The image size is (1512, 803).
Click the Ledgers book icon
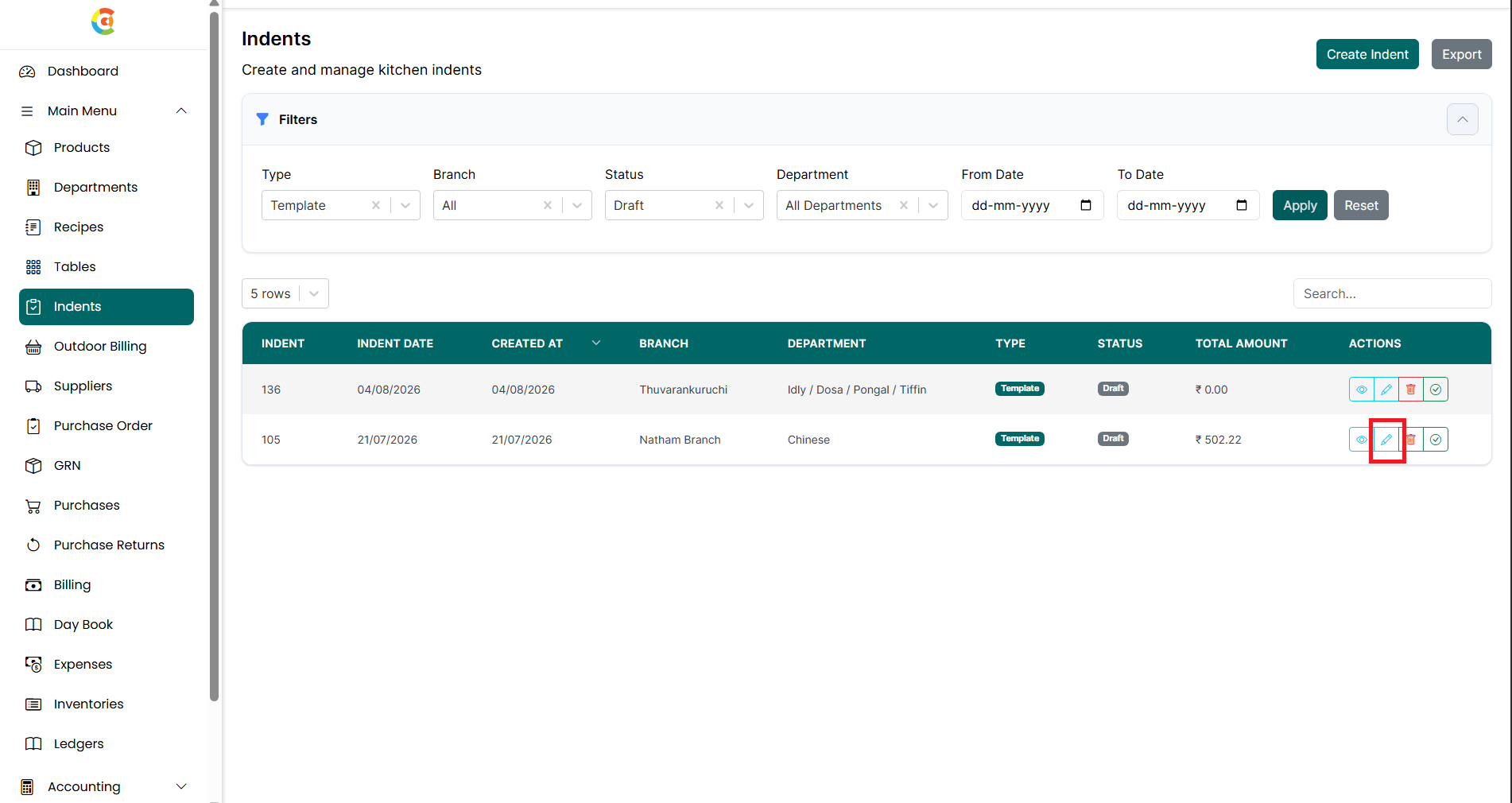pos(33,744)
